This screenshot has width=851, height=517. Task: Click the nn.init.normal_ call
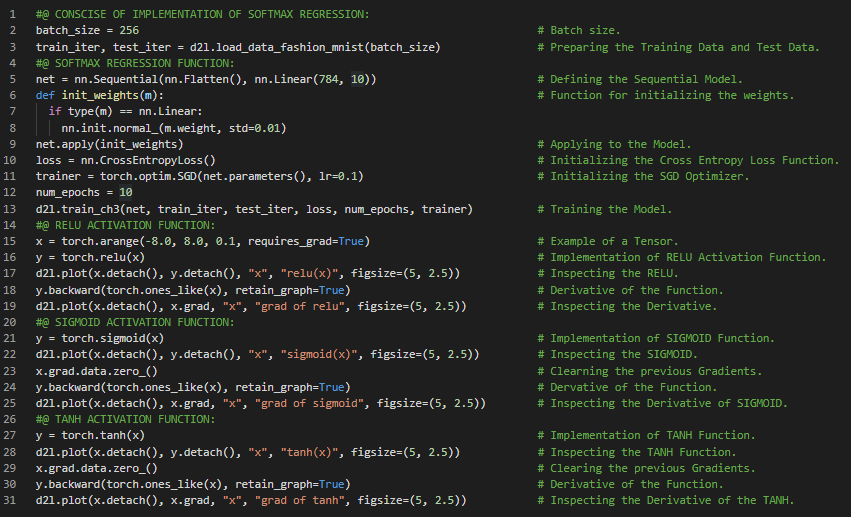tap(111, 128)
